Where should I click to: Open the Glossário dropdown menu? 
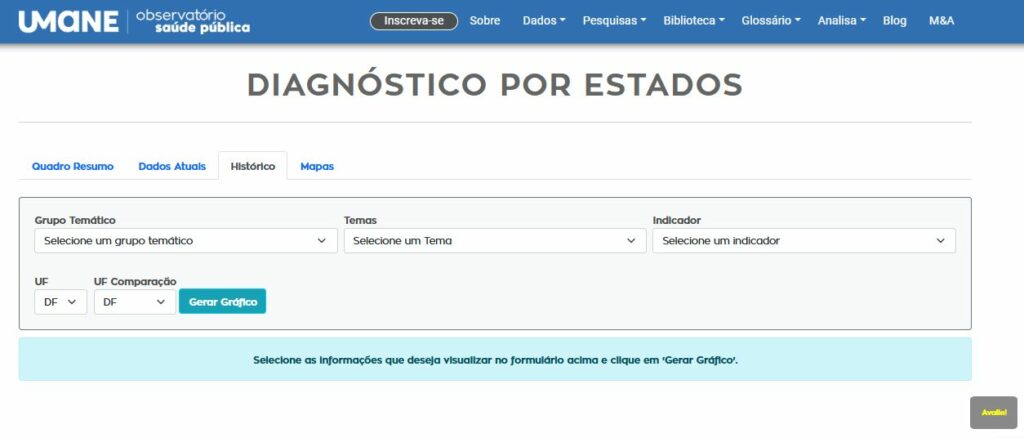click(771, 21)
